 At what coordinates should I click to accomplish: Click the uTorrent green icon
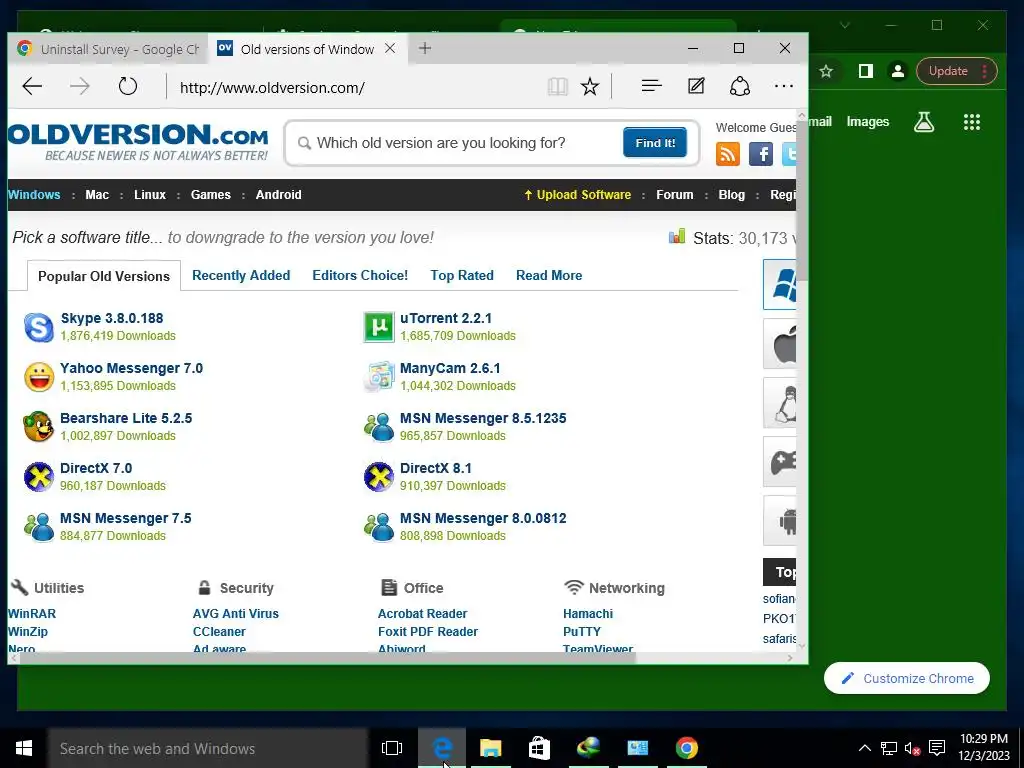[x=379, y=327]
